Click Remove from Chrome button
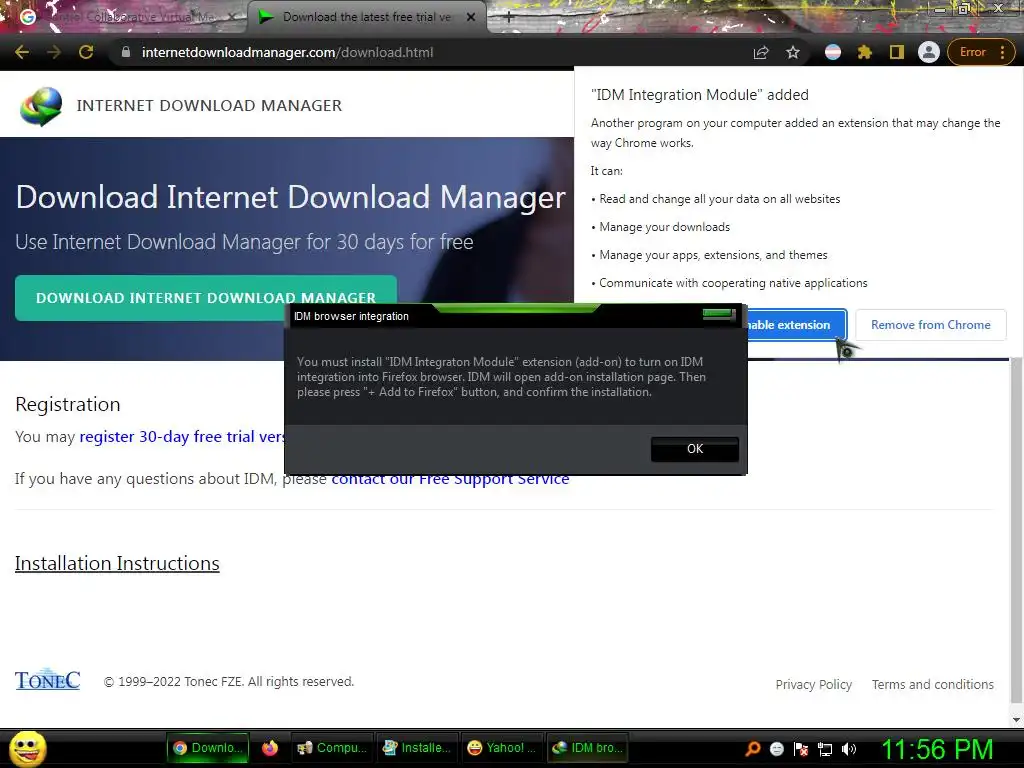Screen dimensions: 1024x768 coord(931,325)
